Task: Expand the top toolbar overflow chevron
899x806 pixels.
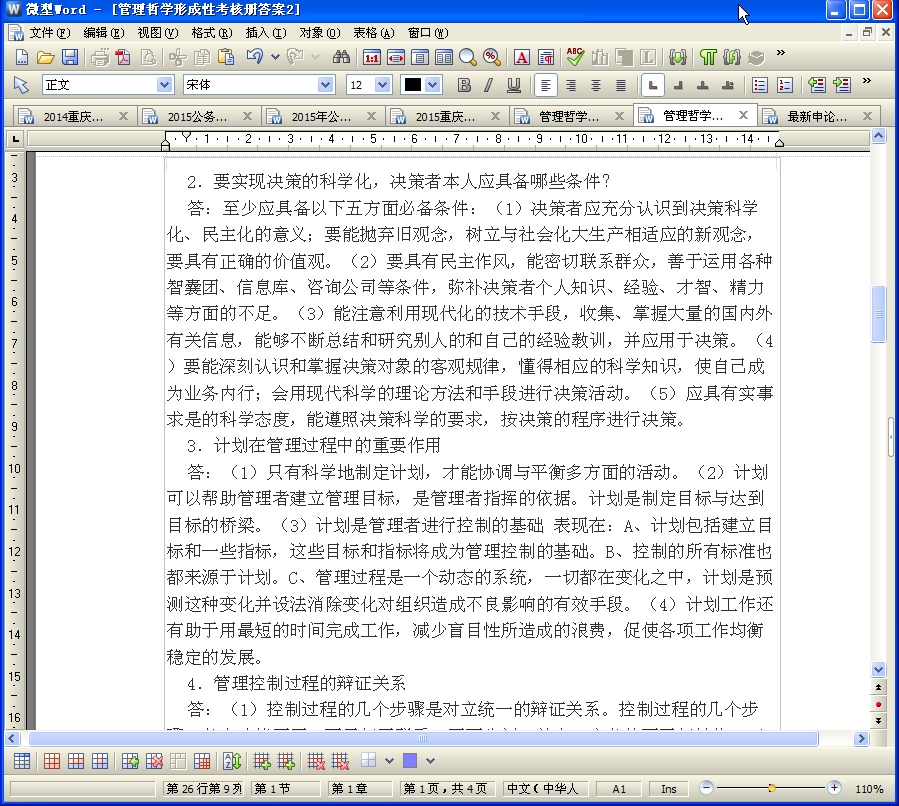Action: (780, 53)
